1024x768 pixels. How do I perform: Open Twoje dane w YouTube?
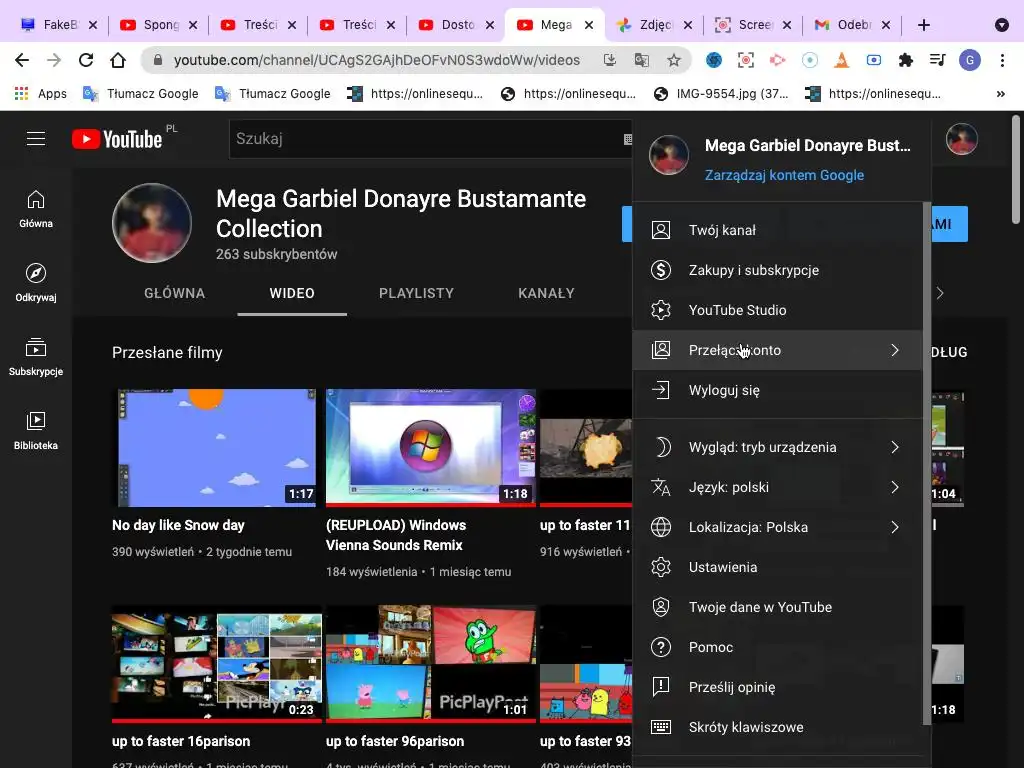pyautogui.click(x=777, y=607)
